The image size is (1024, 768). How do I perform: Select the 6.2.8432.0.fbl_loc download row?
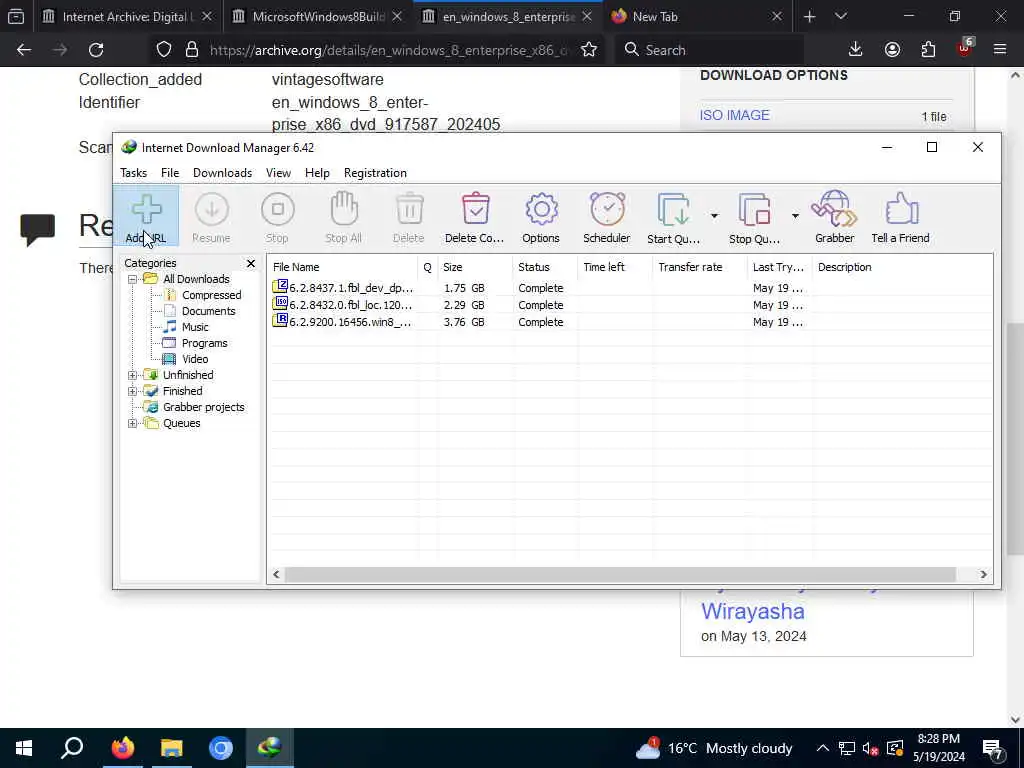click(x=630, y=305)
